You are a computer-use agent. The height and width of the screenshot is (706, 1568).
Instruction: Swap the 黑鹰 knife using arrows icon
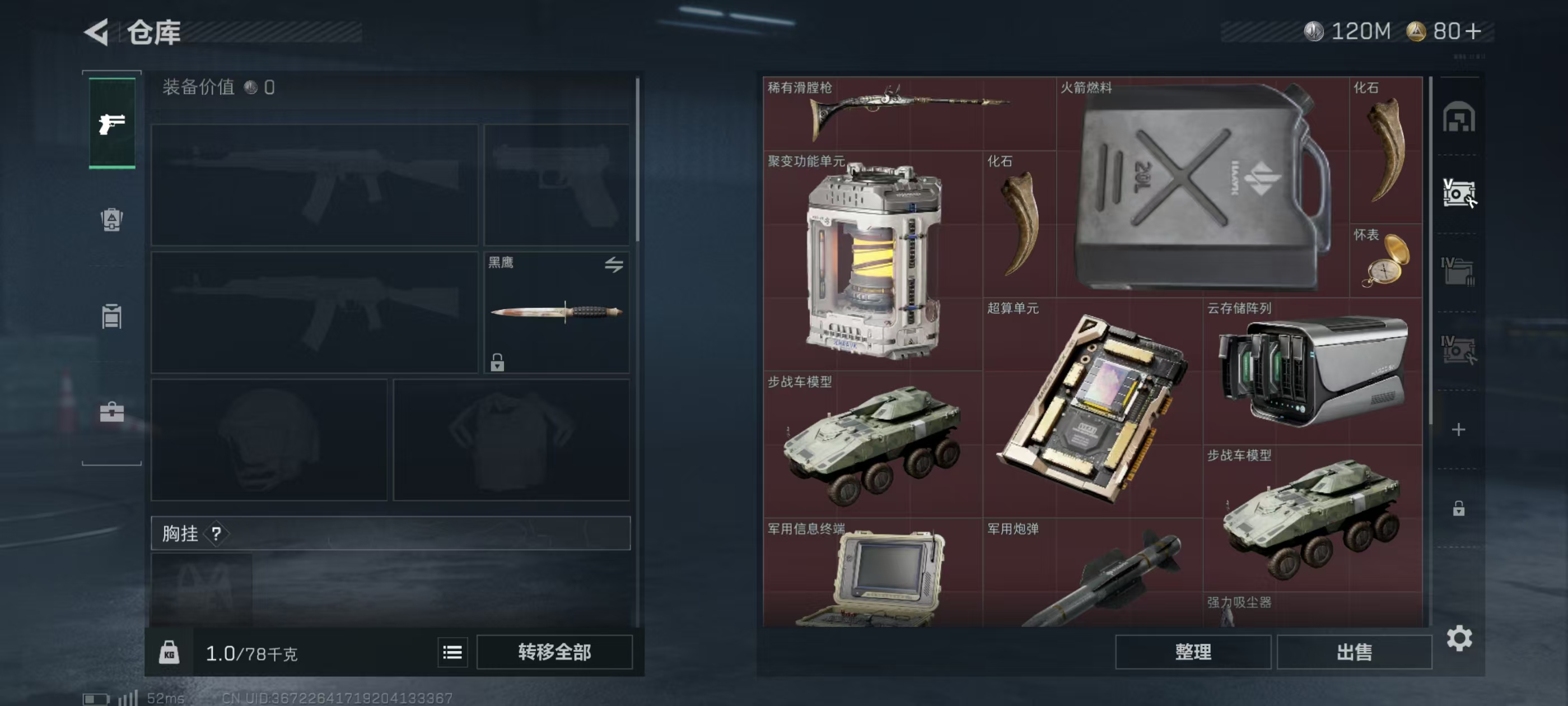[x=614, y=264]
